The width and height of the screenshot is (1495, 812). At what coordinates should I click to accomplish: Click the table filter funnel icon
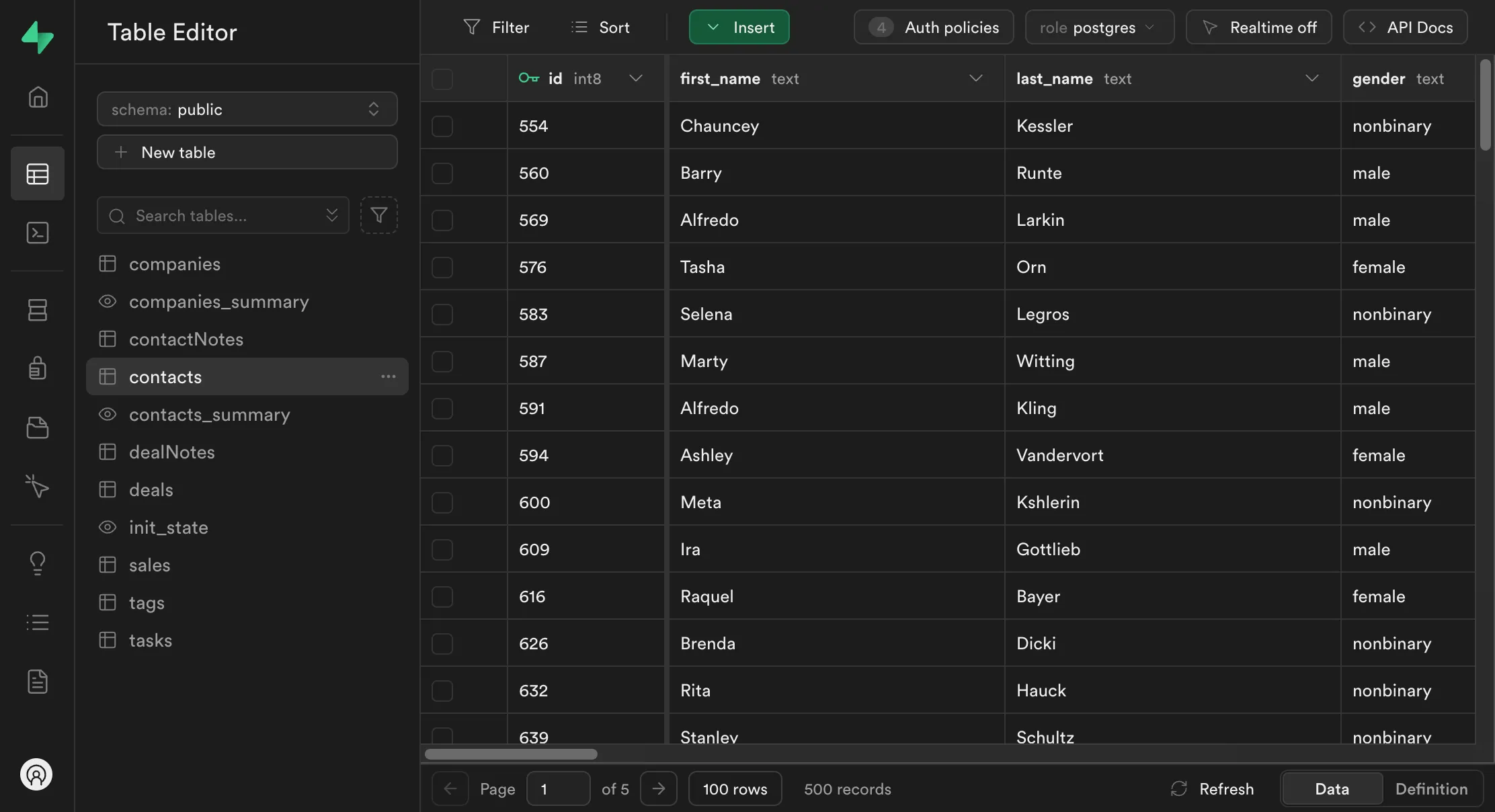click(378, 215)
